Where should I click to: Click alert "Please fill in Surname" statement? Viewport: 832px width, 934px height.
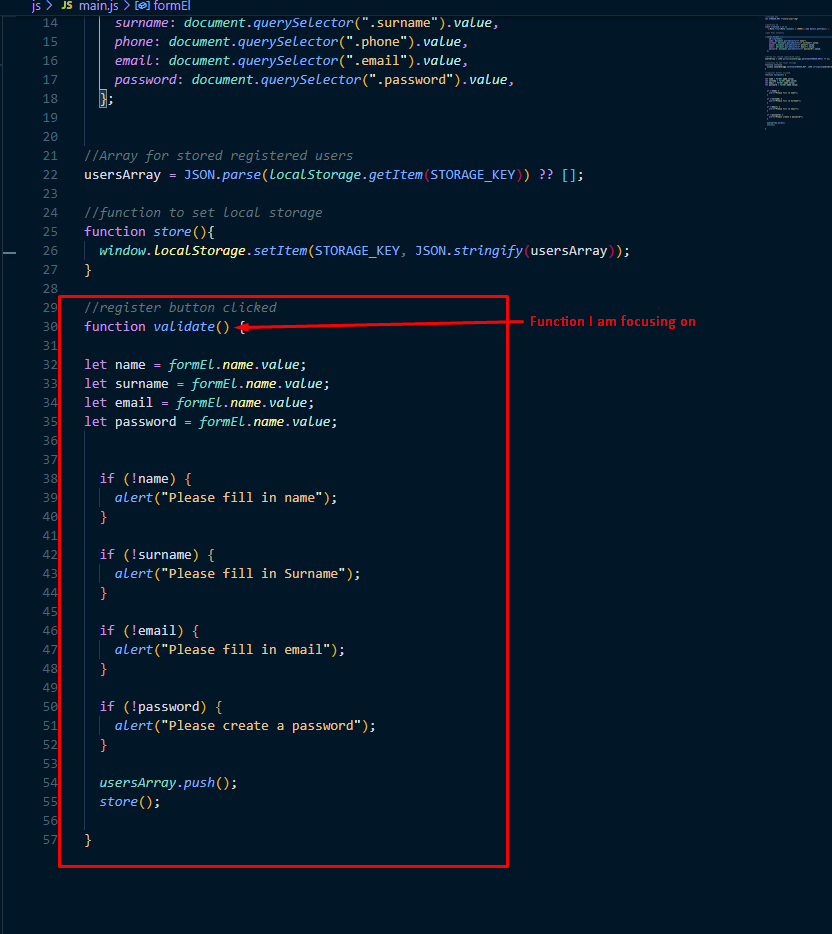point(238,574)
